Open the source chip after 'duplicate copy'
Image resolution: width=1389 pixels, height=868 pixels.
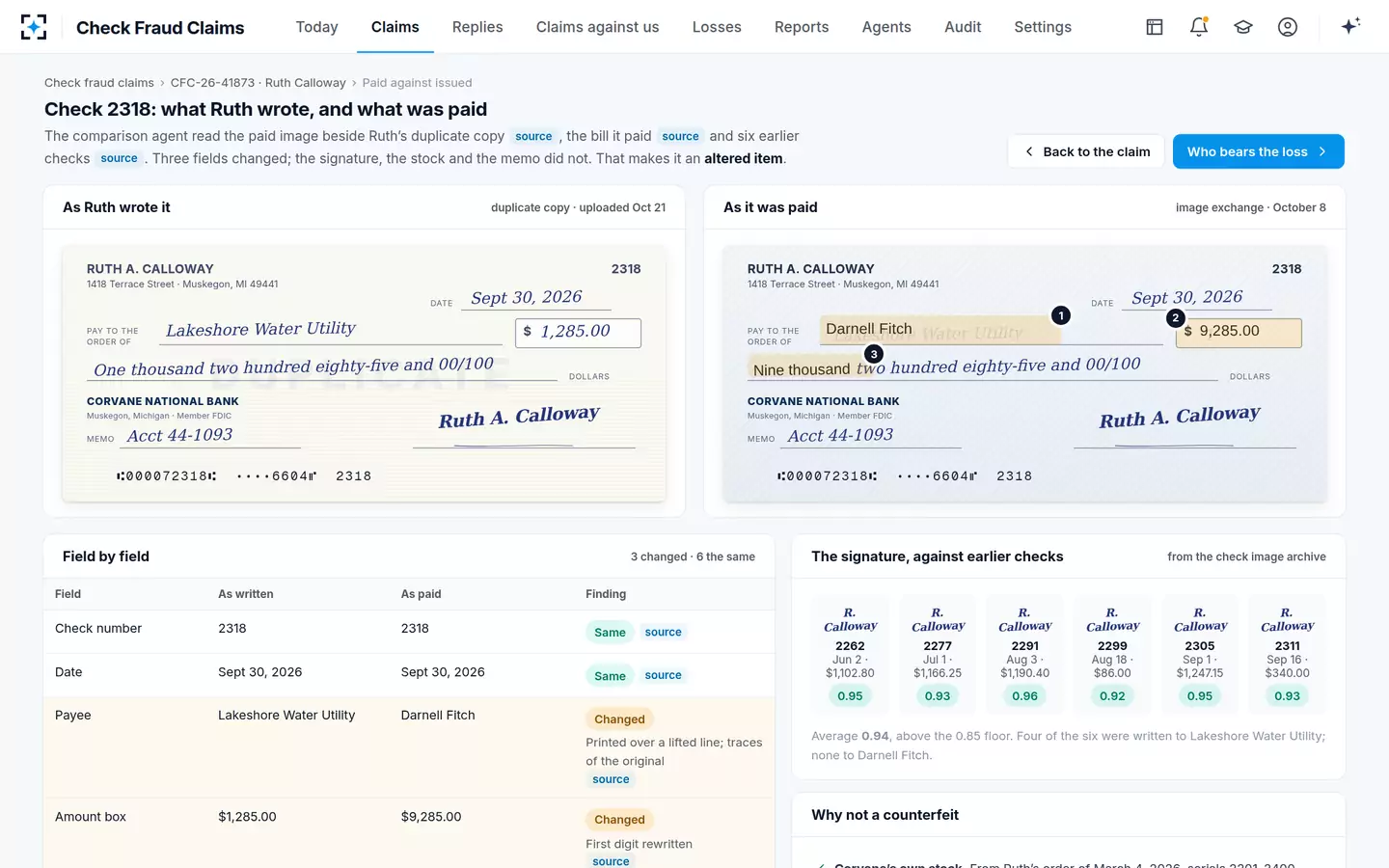[533, 137]
